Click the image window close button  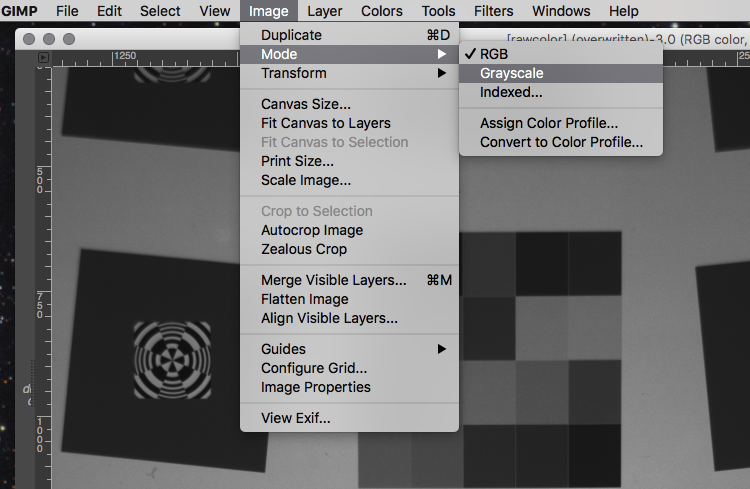tap(29, 39)
